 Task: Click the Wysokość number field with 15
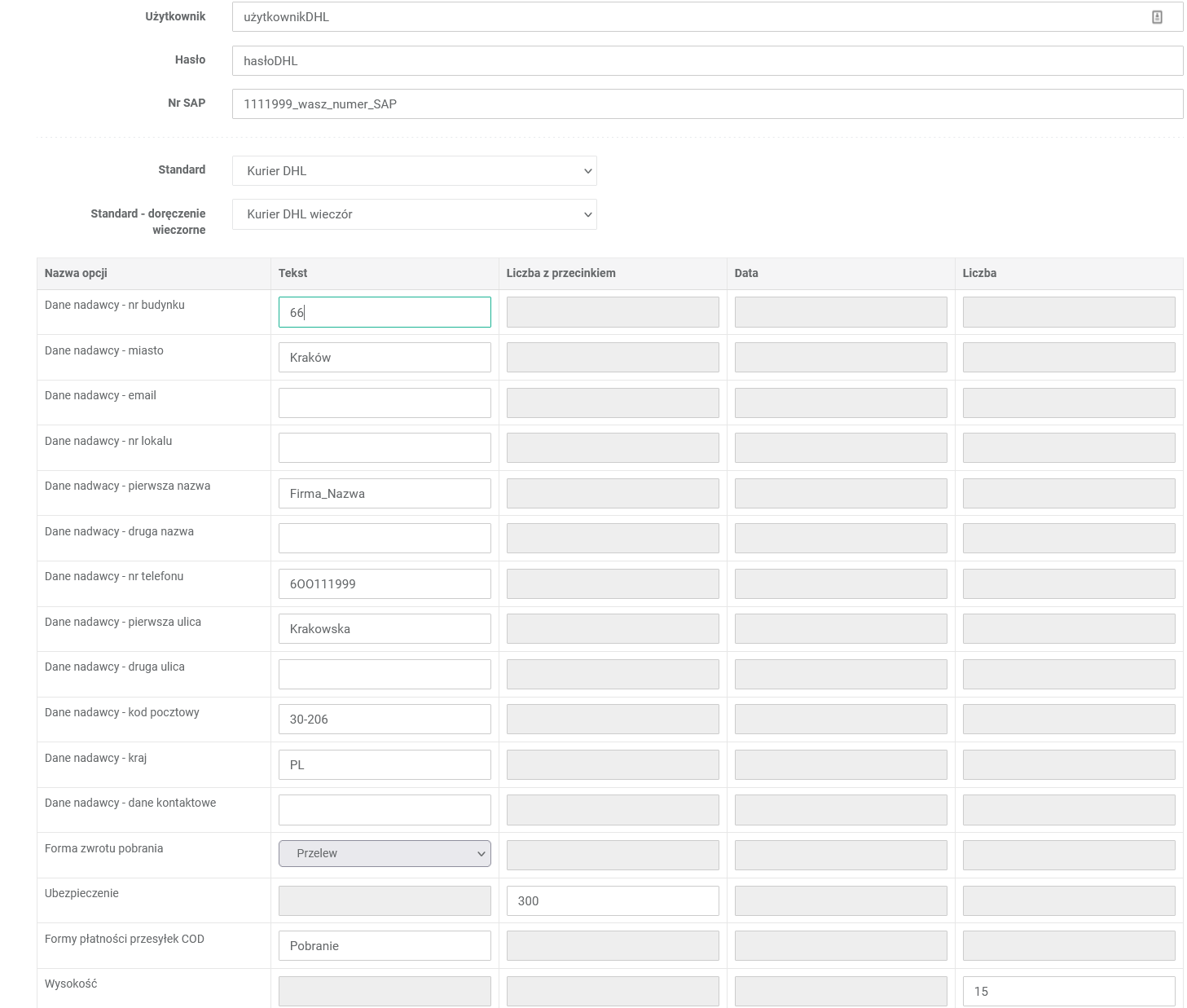[1069, 991]
